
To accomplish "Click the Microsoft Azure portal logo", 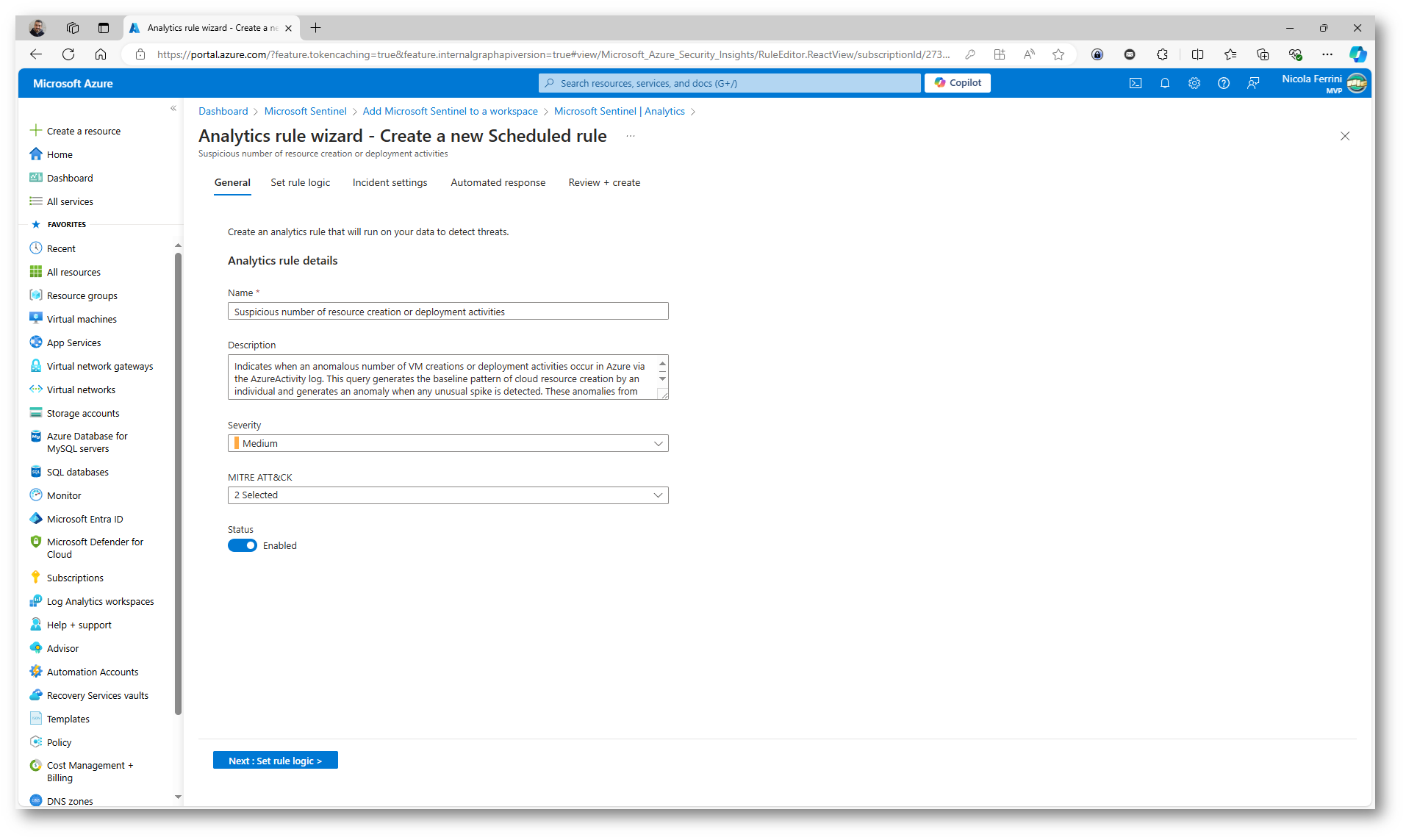I will 73,83.
